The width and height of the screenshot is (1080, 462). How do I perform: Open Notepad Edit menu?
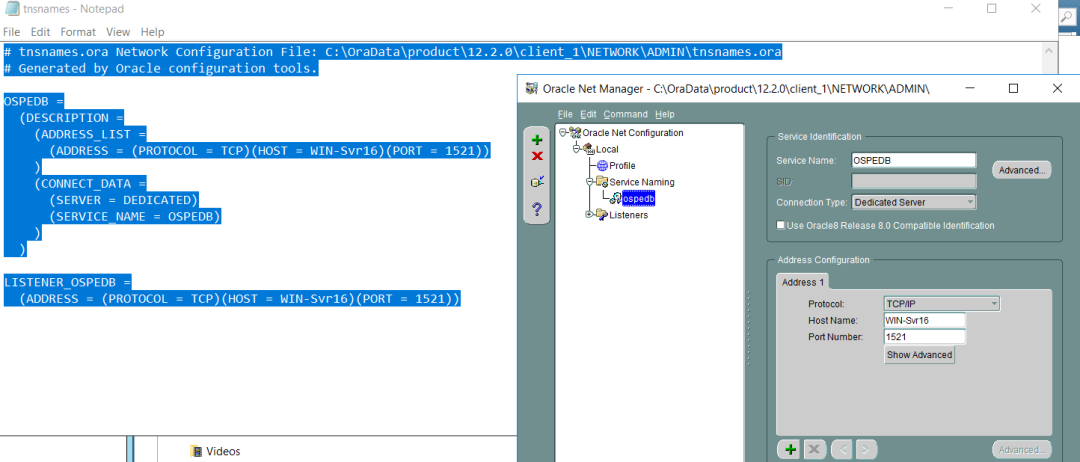click(x=41, y=32)
